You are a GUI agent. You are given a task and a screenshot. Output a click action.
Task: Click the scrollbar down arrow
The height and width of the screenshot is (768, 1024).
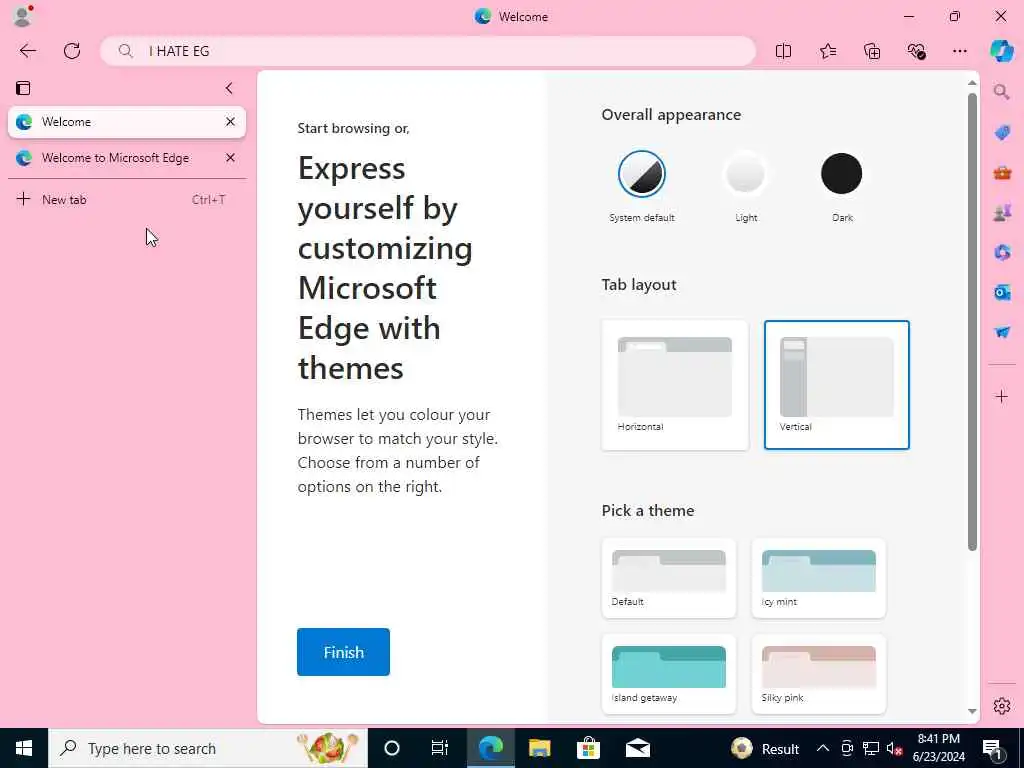click(972, 711)
